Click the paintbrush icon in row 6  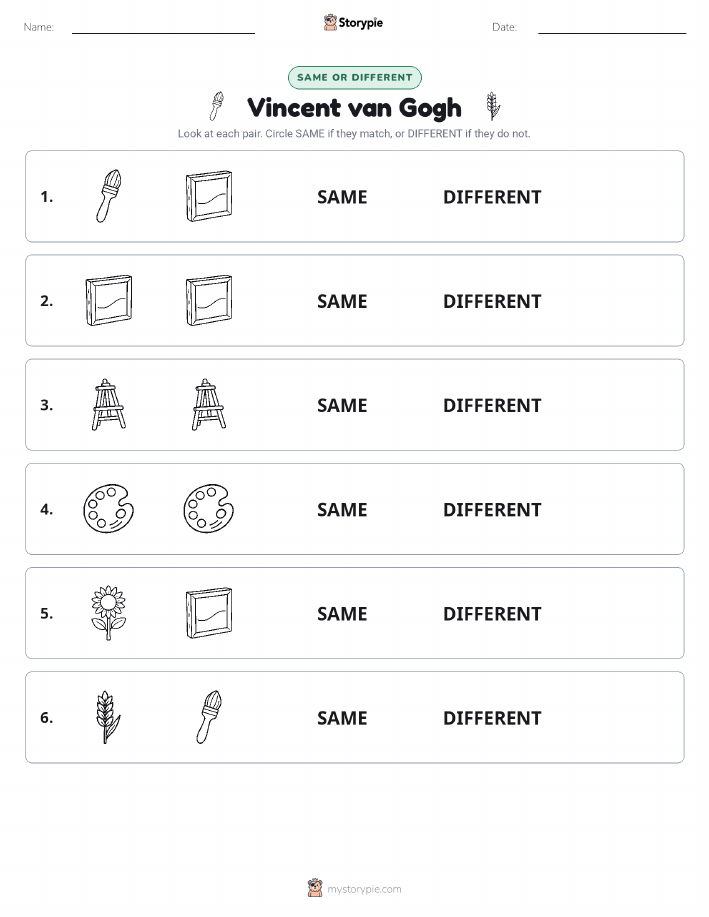[209, 717]
